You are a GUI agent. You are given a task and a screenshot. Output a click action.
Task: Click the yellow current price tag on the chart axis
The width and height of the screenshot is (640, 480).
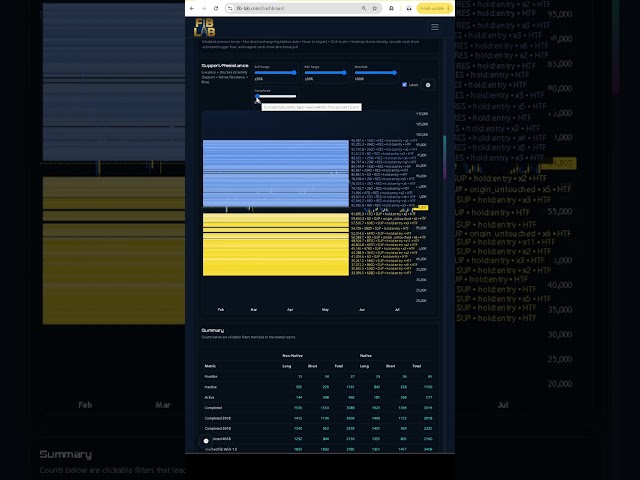[x=422, y=208]
